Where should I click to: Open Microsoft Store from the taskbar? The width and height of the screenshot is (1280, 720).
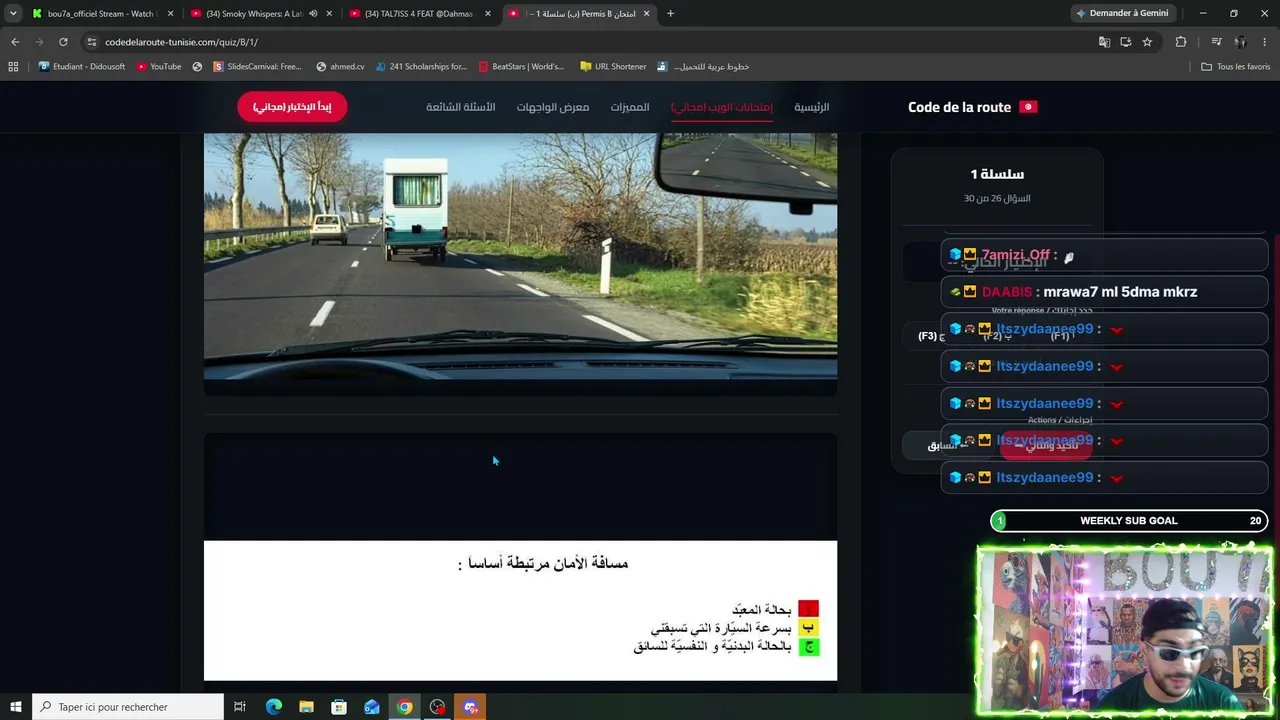(x=339, y=707)
